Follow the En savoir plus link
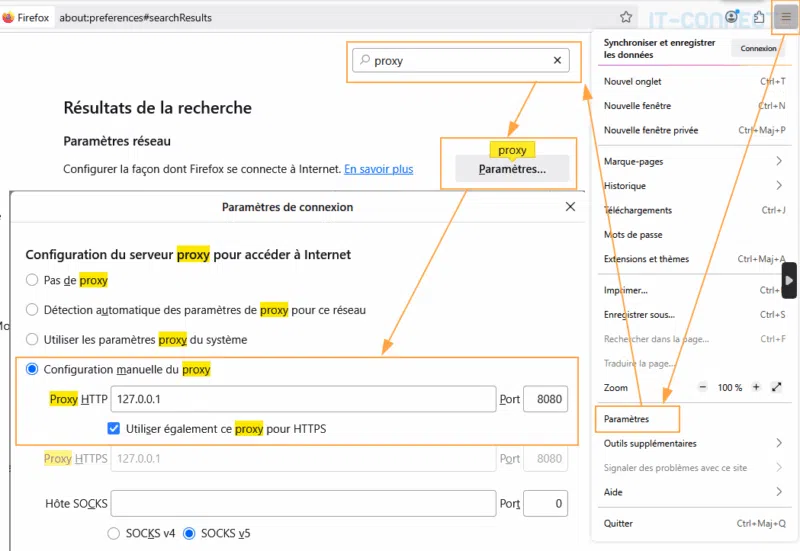 [x=379, y=169]
